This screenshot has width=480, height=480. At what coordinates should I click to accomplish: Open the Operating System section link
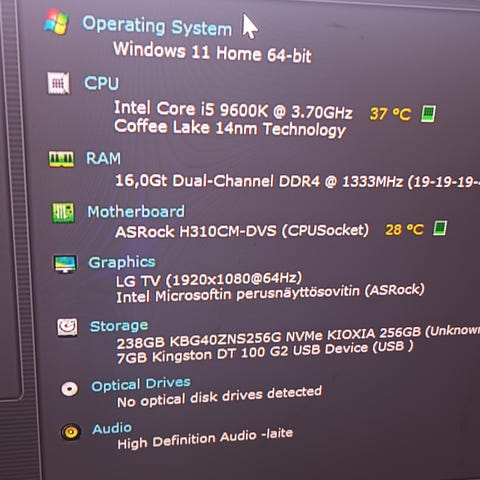click(157, 26)
